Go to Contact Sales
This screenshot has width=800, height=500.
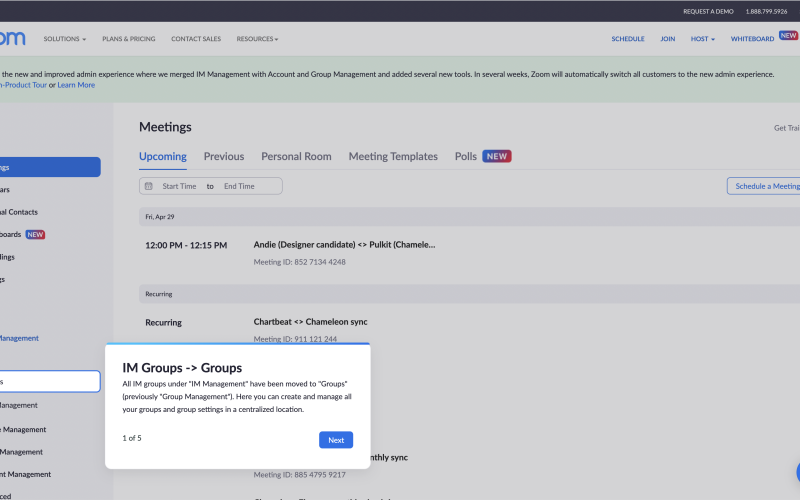click(196, 39)
